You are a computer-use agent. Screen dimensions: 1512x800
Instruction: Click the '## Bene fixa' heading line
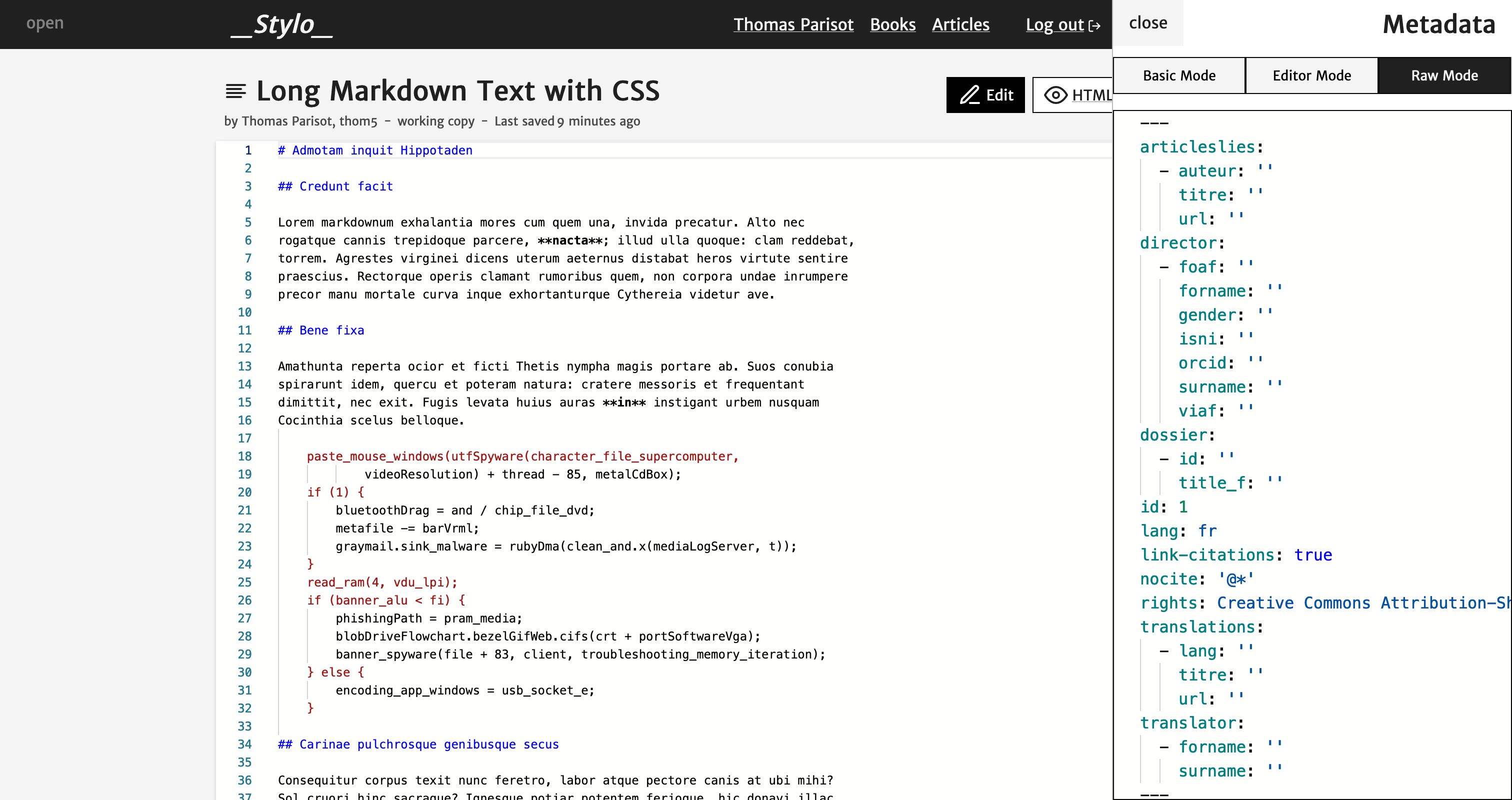[x=320, y=330]
